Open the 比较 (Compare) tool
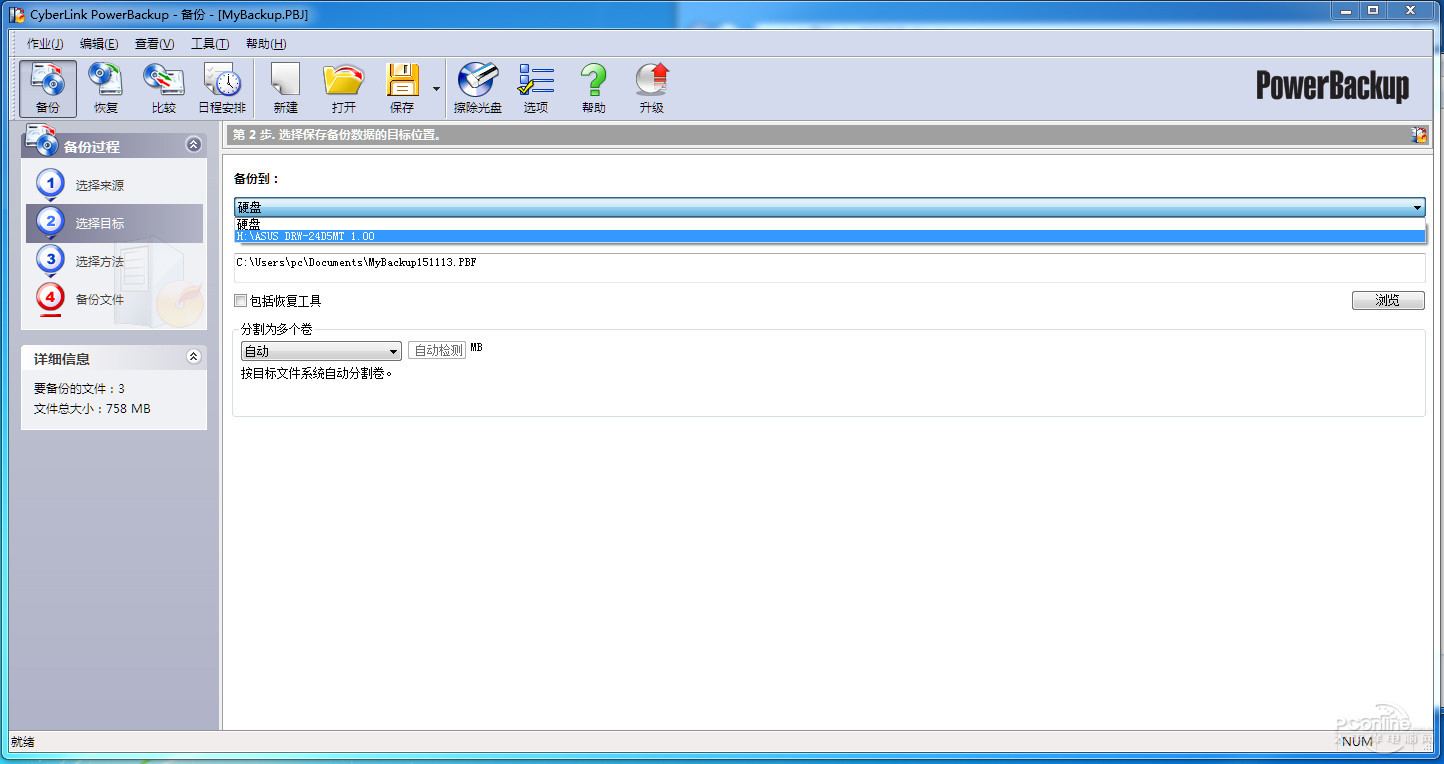1444x764 pixels. point(163,89)
